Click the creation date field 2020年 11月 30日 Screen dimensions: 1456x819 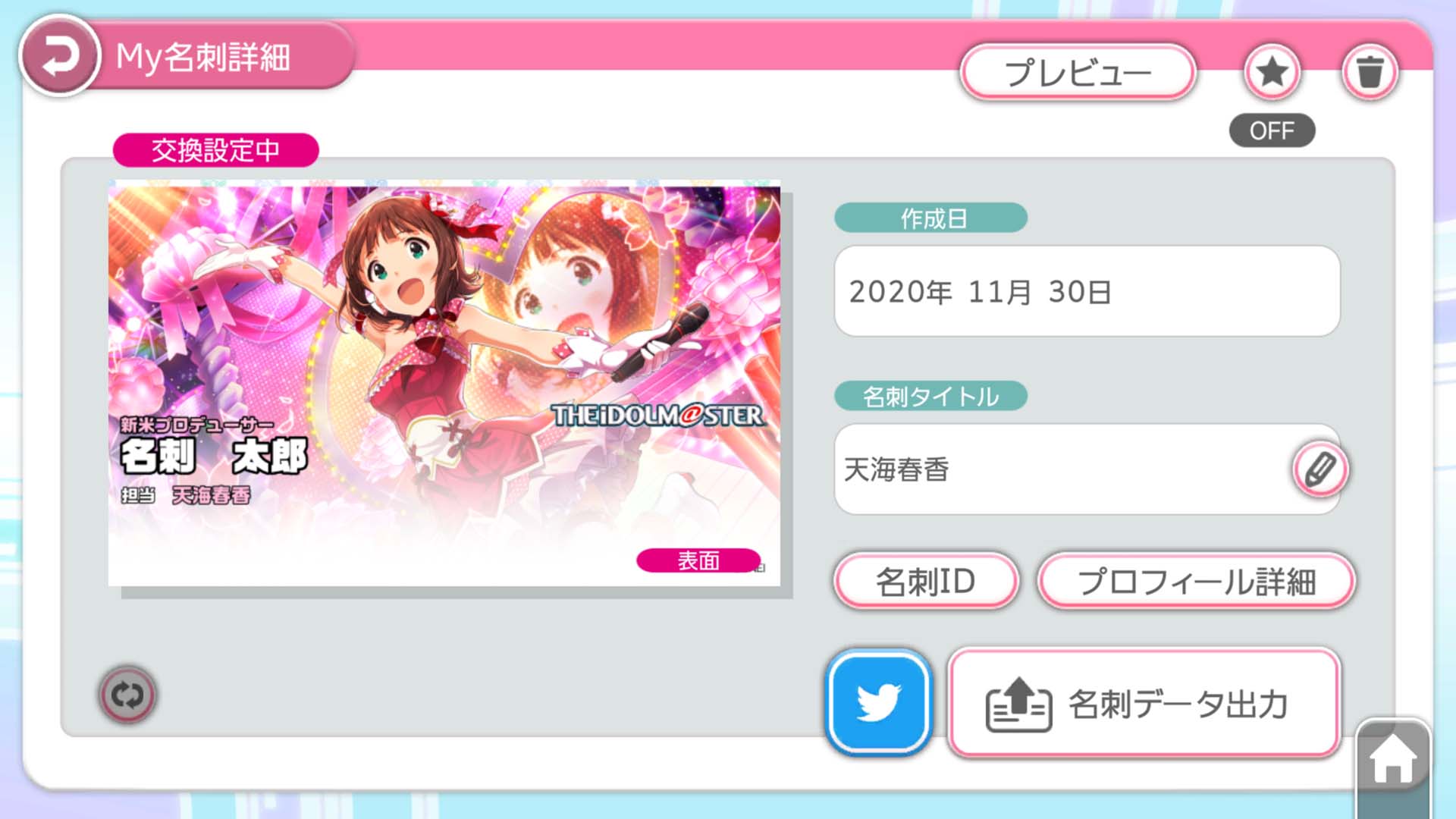tap(1087, 291)
